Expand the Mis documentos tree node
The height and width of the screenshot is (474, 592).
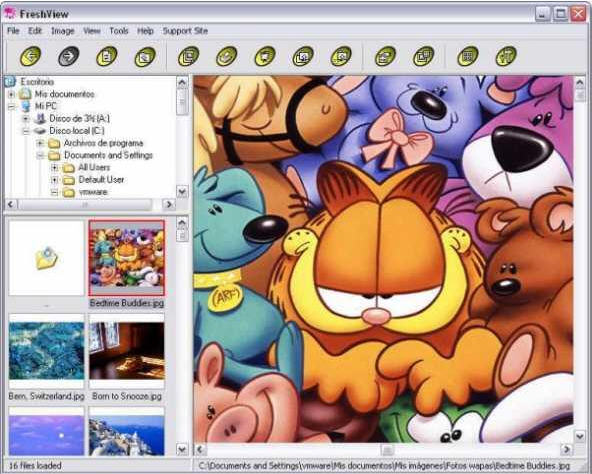[x=11, y=94]
